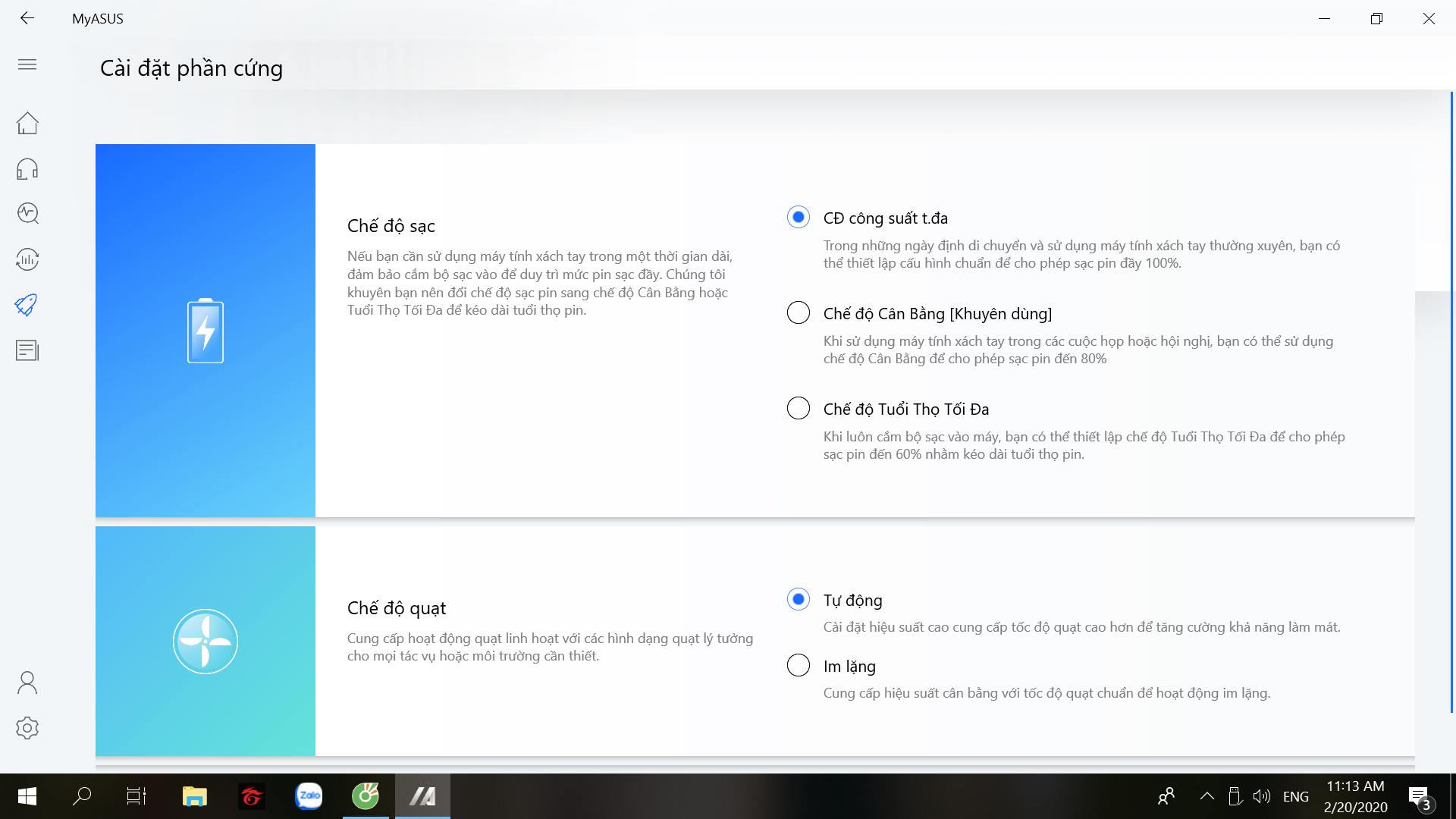Open the Garena app on taskbar

pos(252,796)
